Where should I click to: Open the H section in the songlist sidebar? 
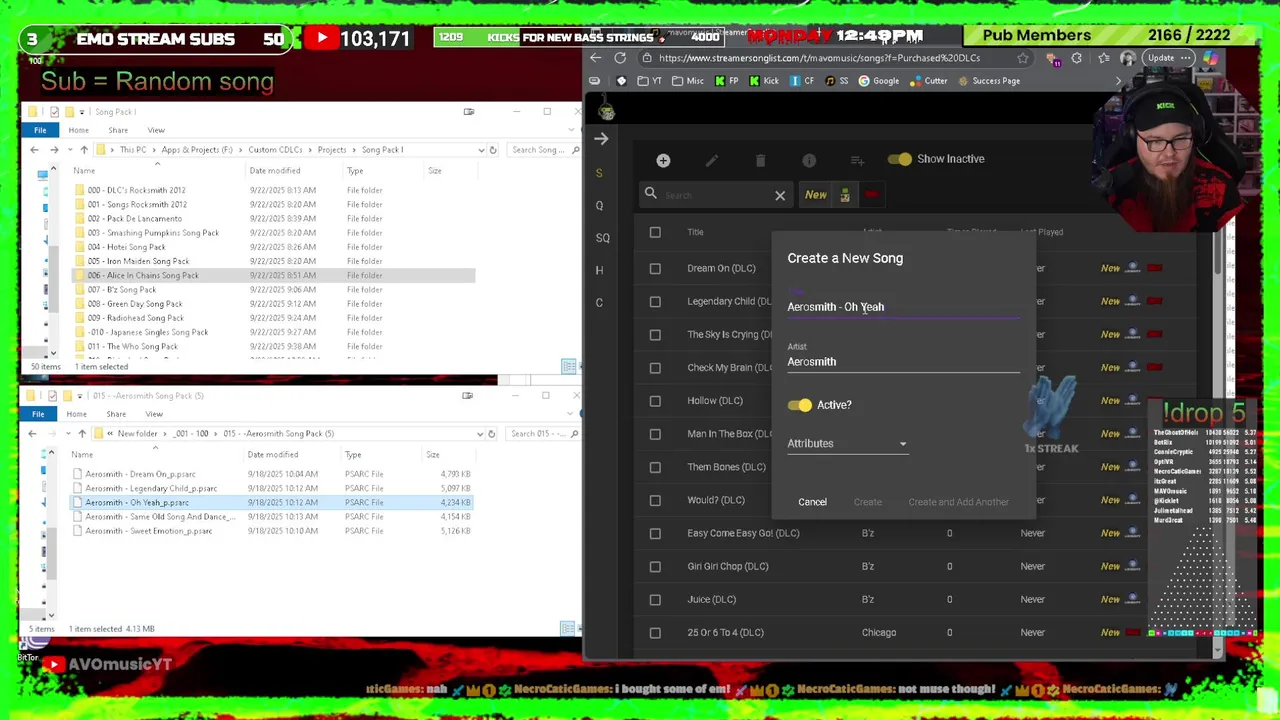pyautogui.click(x=599, y=270)
